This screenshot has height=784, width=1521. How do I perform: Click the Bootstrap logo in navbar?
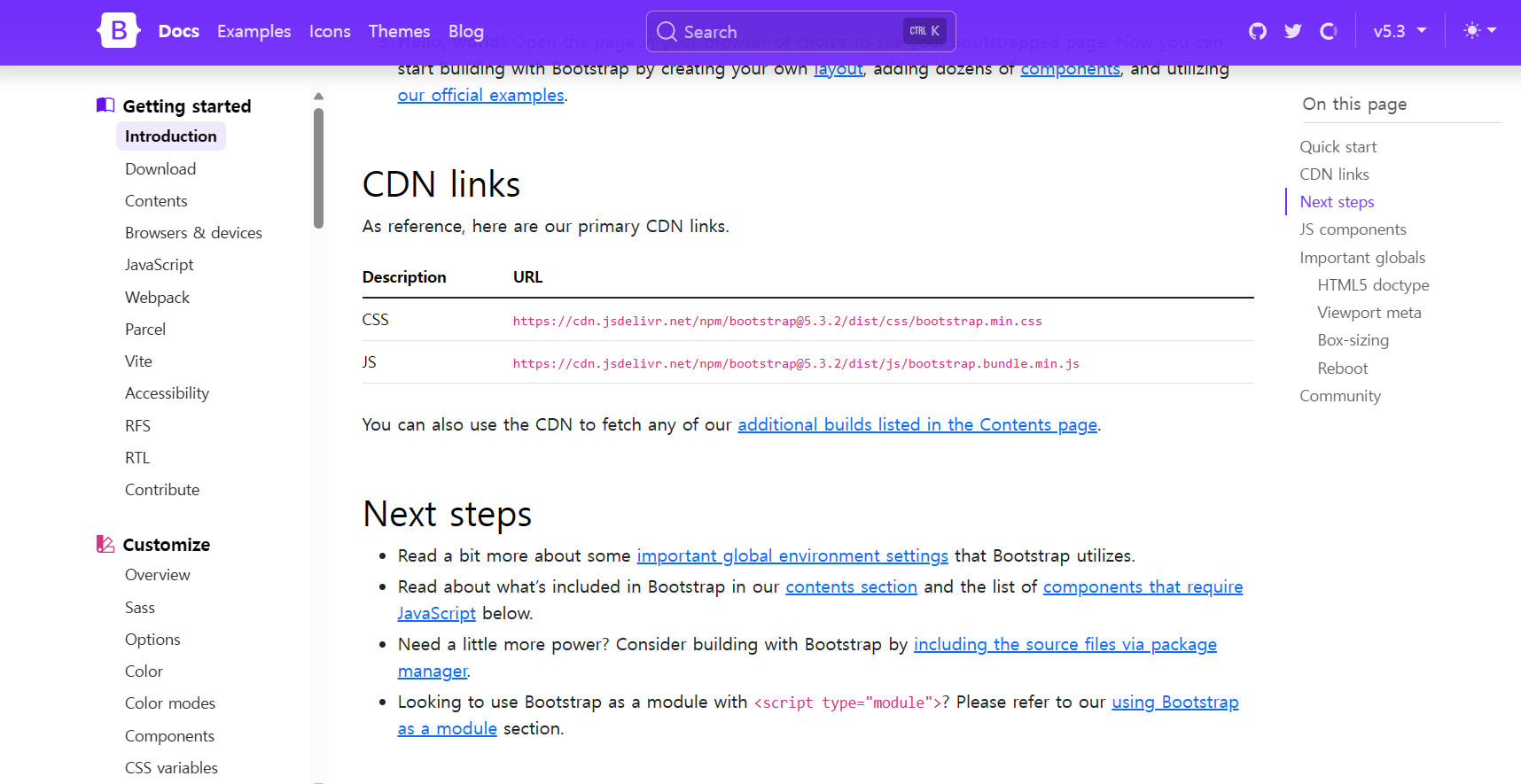point(118,31)
